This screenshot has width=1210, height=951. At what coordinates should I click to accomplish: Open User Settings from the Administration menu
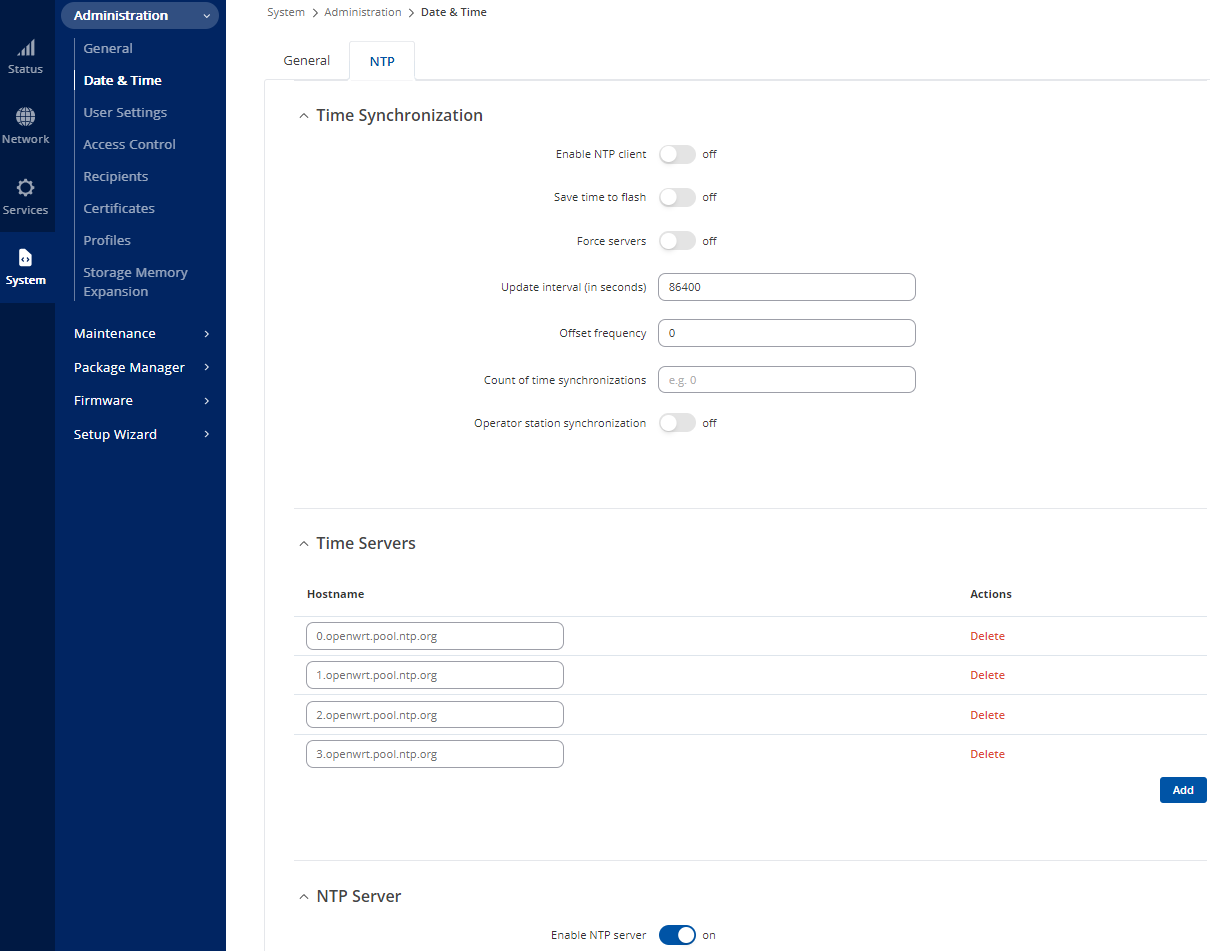124,112
